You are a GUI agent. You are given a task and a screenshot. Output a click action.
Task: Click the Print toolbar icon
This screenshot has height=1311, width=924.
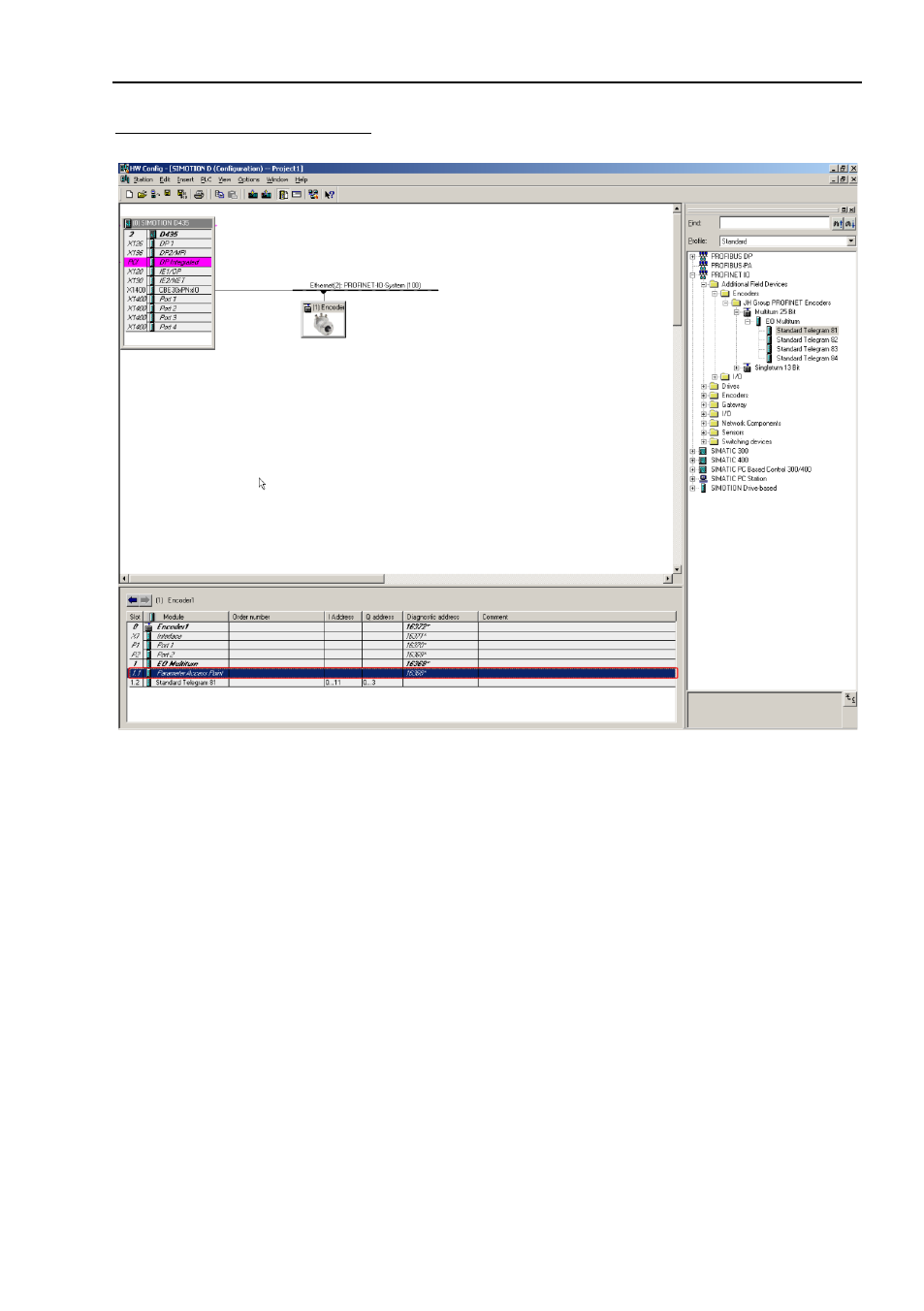point(199,194)
